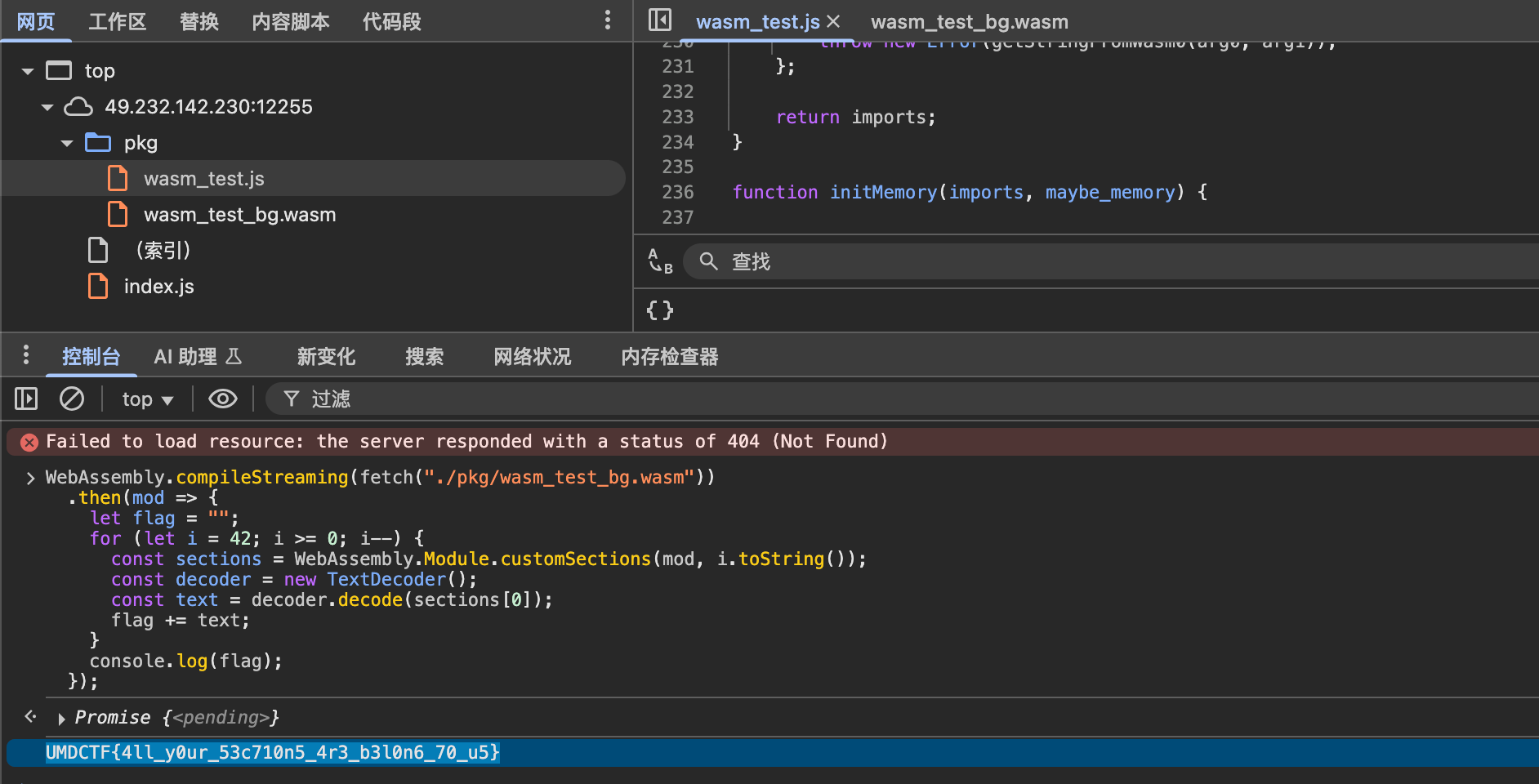The image size is (1539, 784).
Task: Expand the pending Promise object
Action: pyautogui.click(x=61, y=719)
